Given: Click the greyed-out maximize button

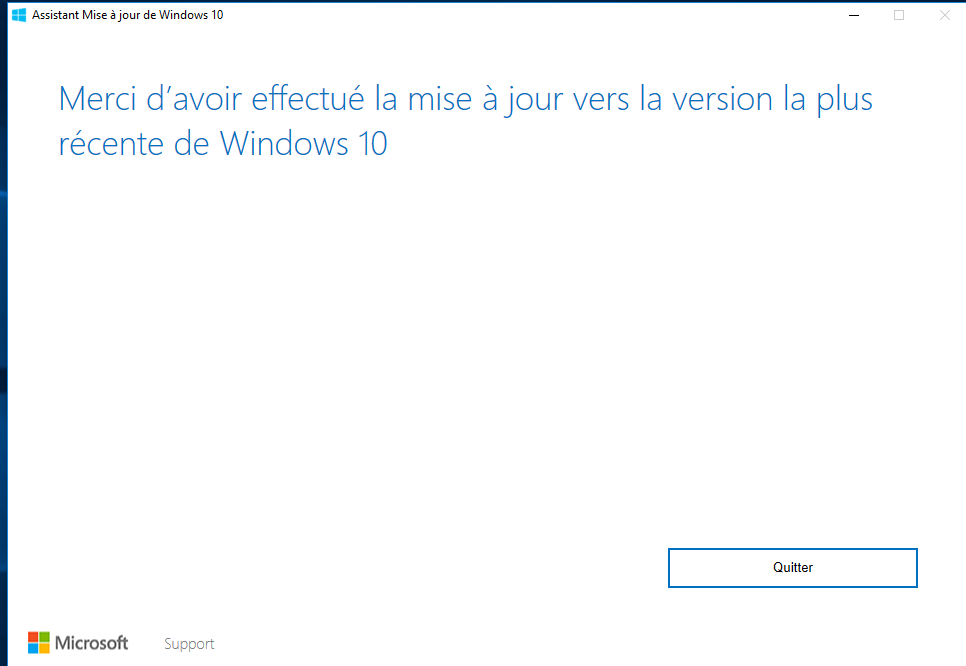Looking at the screenshot, I should pos(899,15).
